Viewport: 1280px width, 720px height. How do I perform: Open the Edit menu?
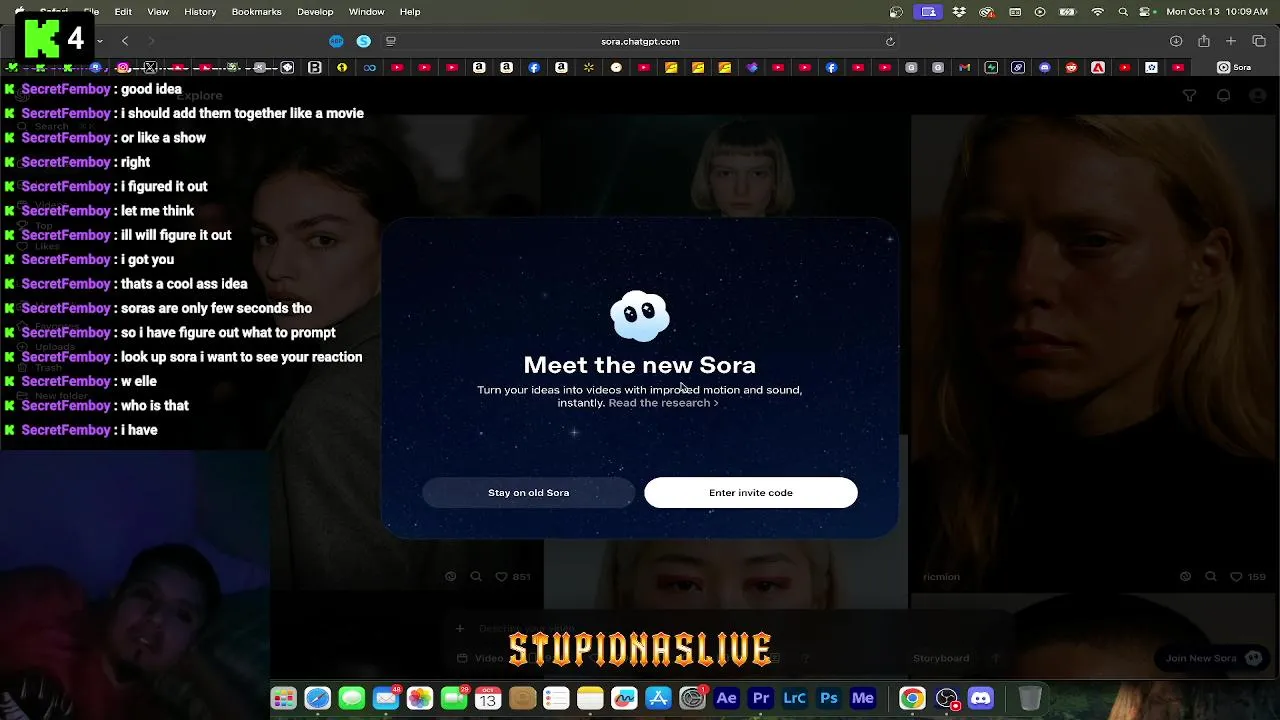123,12
